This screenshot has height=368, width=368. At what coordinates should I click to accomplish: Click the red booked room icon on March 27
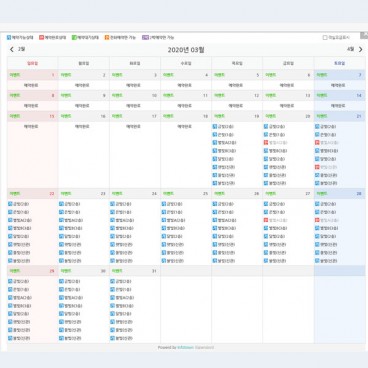tap(266, 220)
